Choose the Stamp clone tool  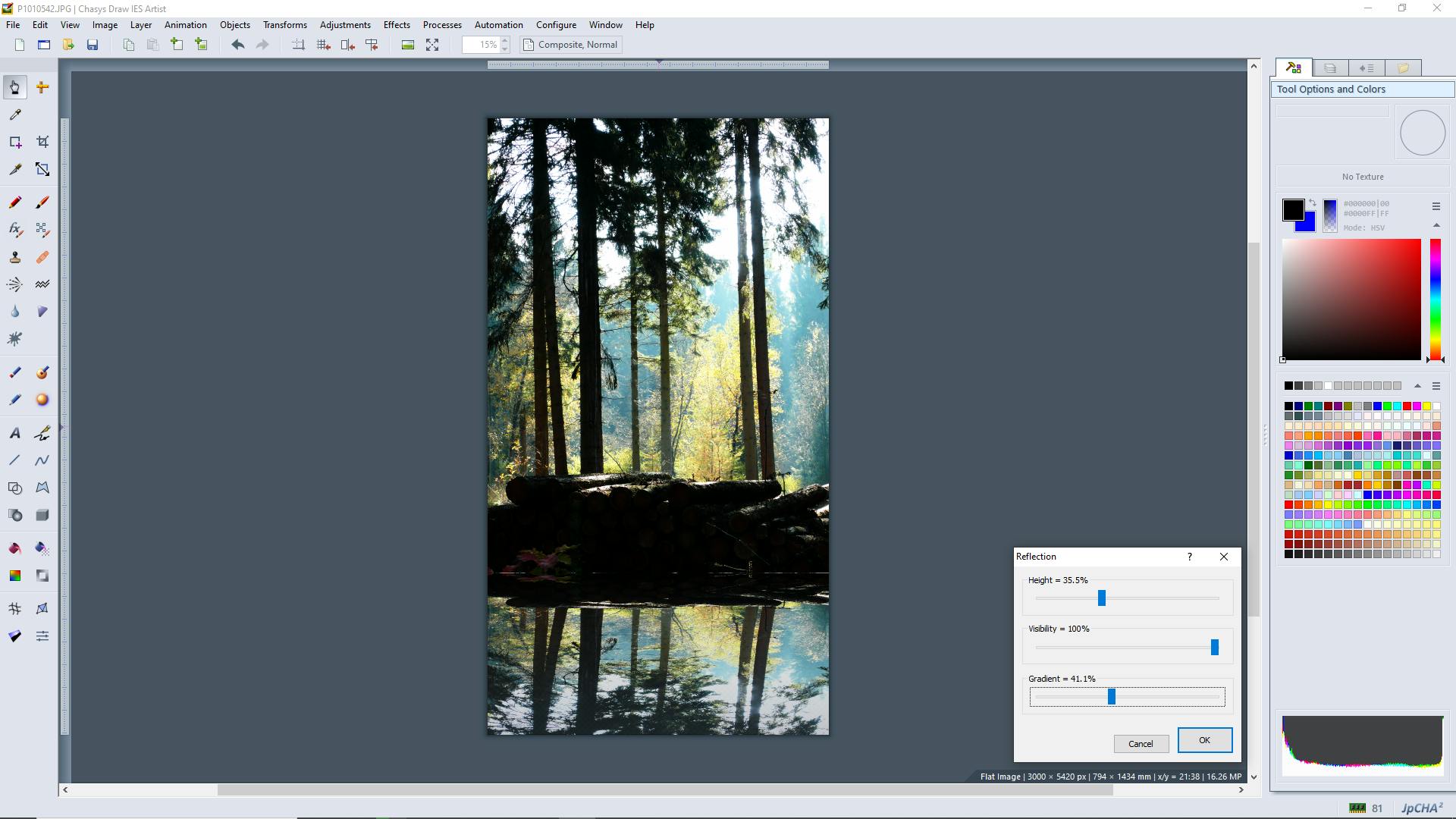[14, 258]
